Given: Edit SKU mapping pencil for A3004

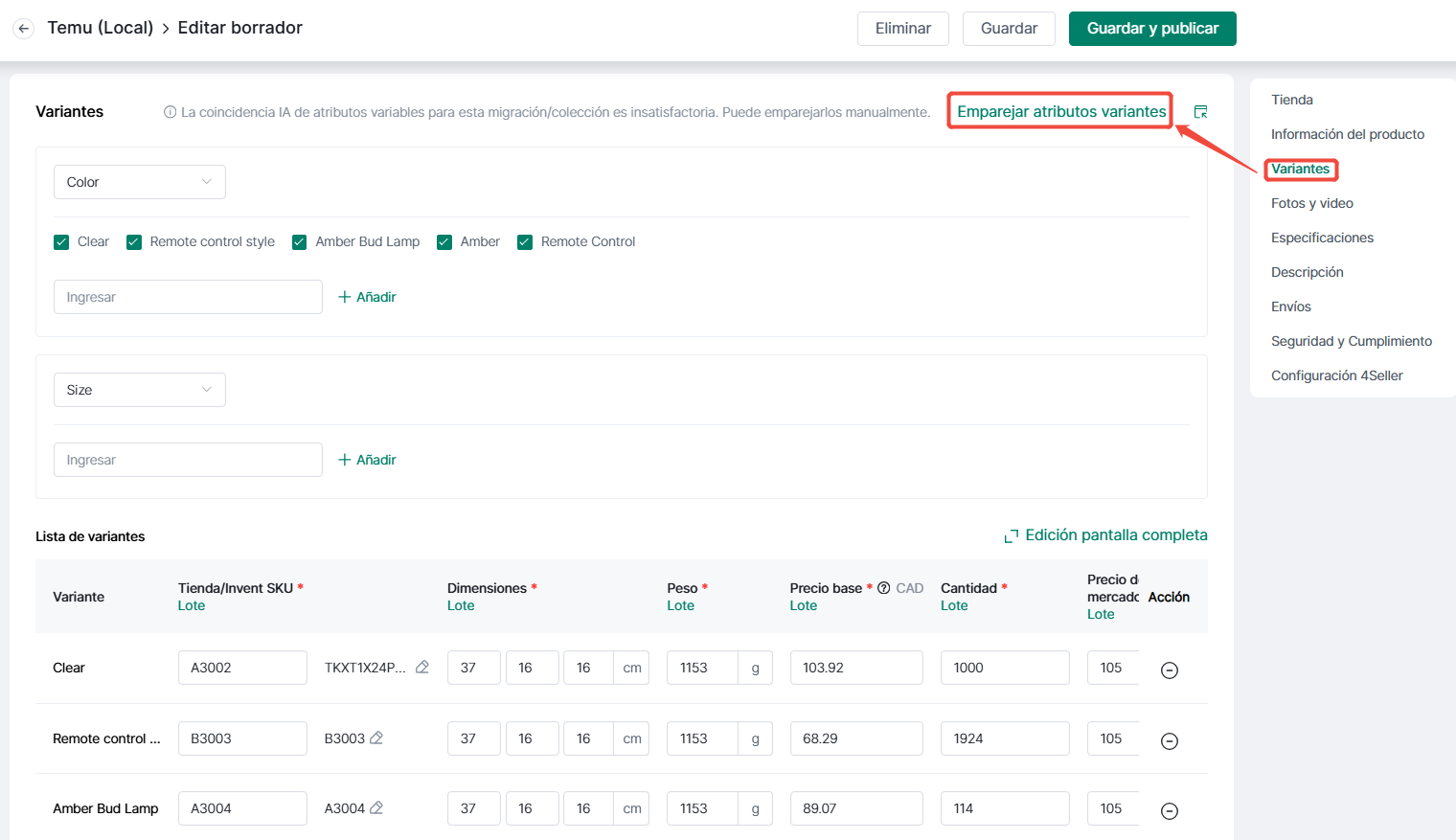Looking at the screenshot, I should pyautogui.click(x=376, y=808).
